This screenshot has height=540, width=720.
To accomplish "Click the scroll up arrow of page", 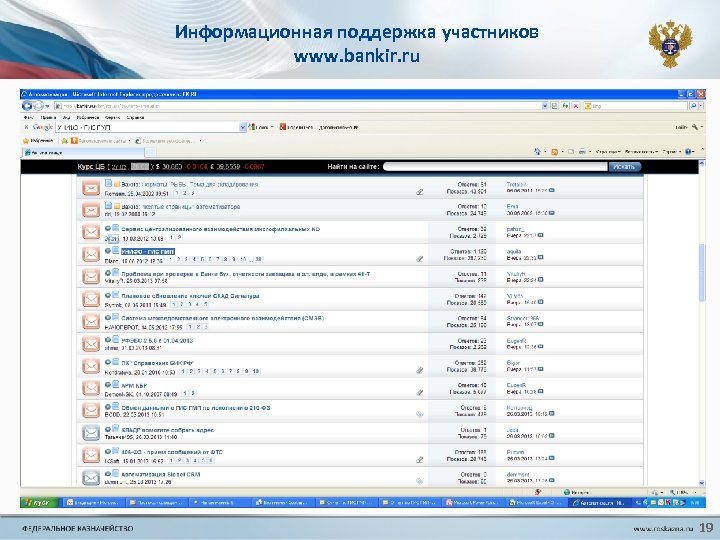I will point(702,163).
